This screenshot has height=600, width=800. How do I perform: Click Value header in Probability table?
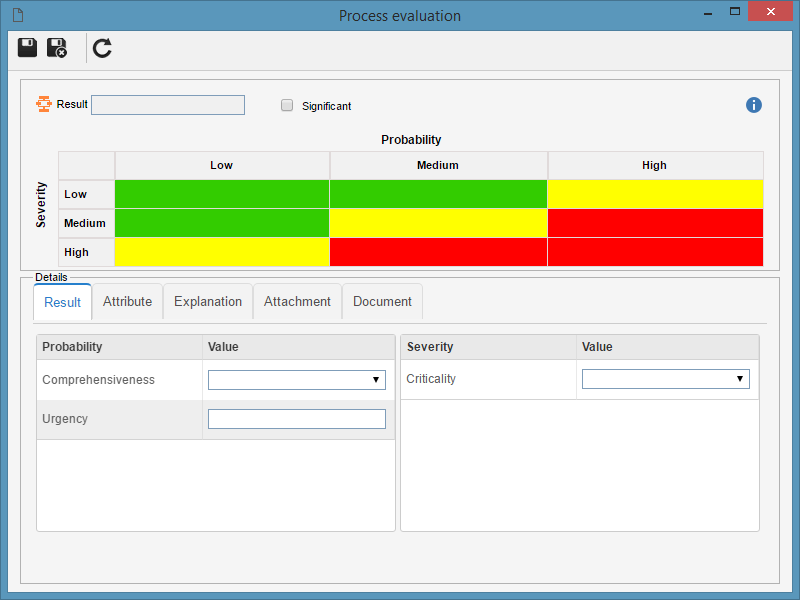(x=298, y=347)
